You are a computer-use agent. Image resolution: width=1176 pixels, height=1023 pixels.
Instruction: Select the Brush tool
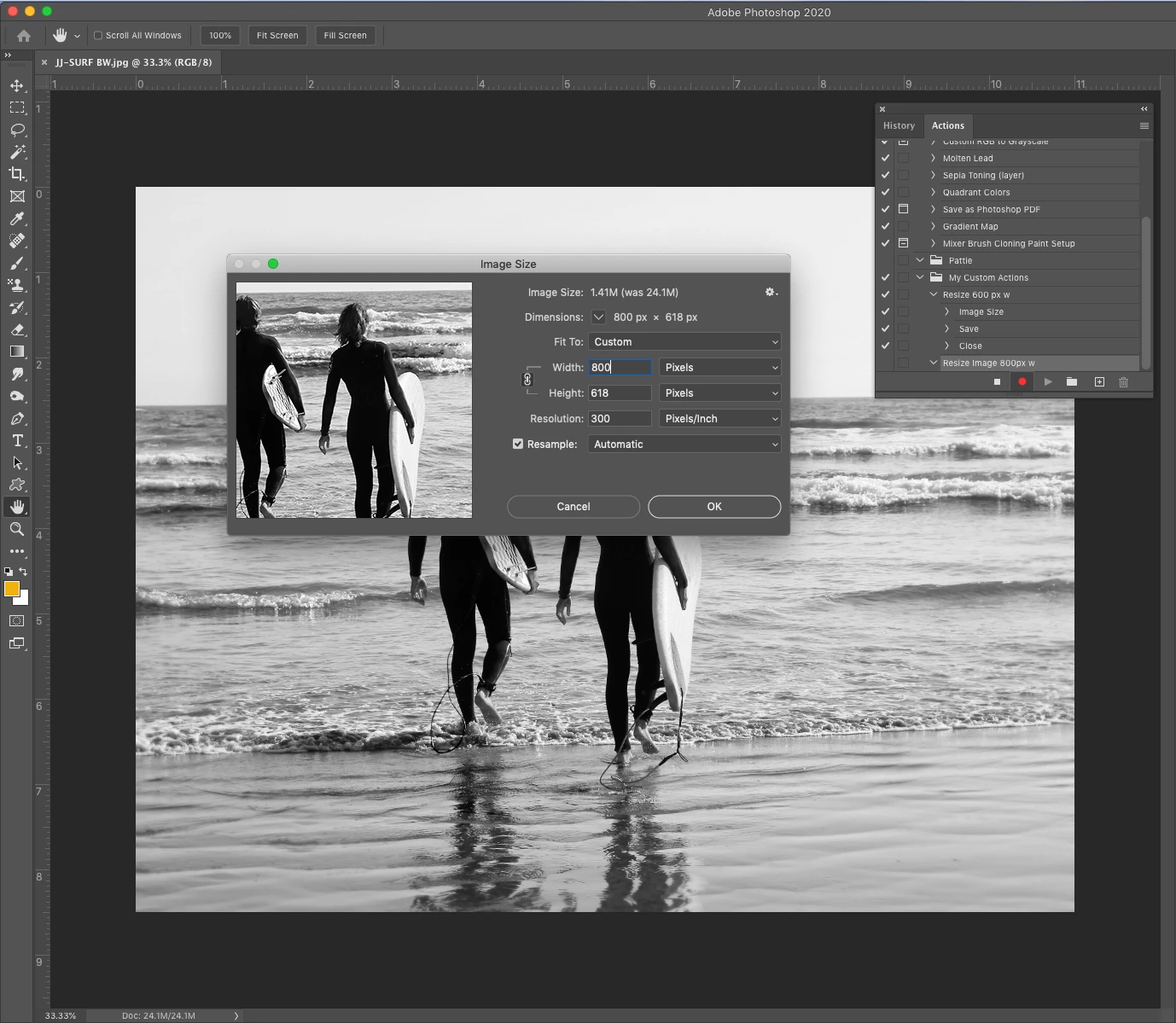pos(17,263)
